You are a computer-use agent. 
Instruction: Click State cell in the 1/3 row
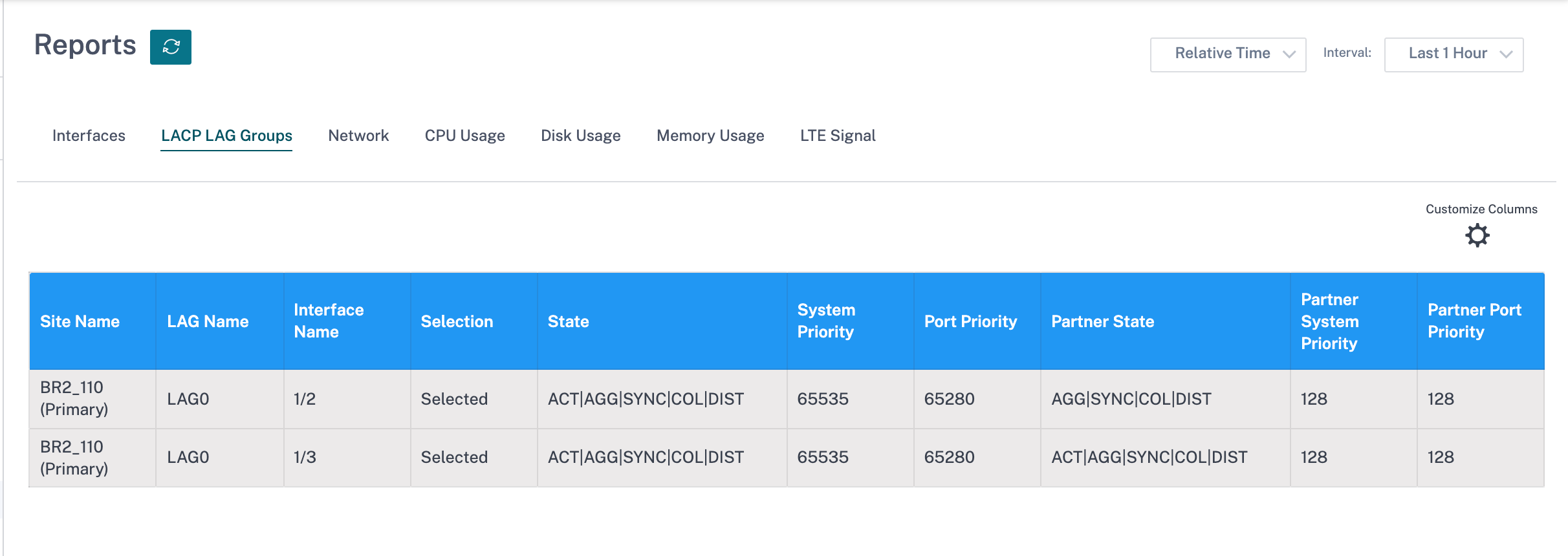pos(662,458)
